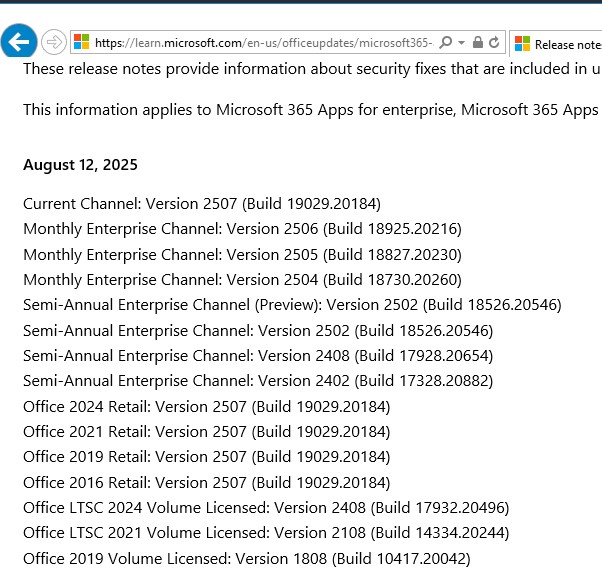Screen dimensions: 602x580
Task: View the security lock icon report
Action: (478, 42)
